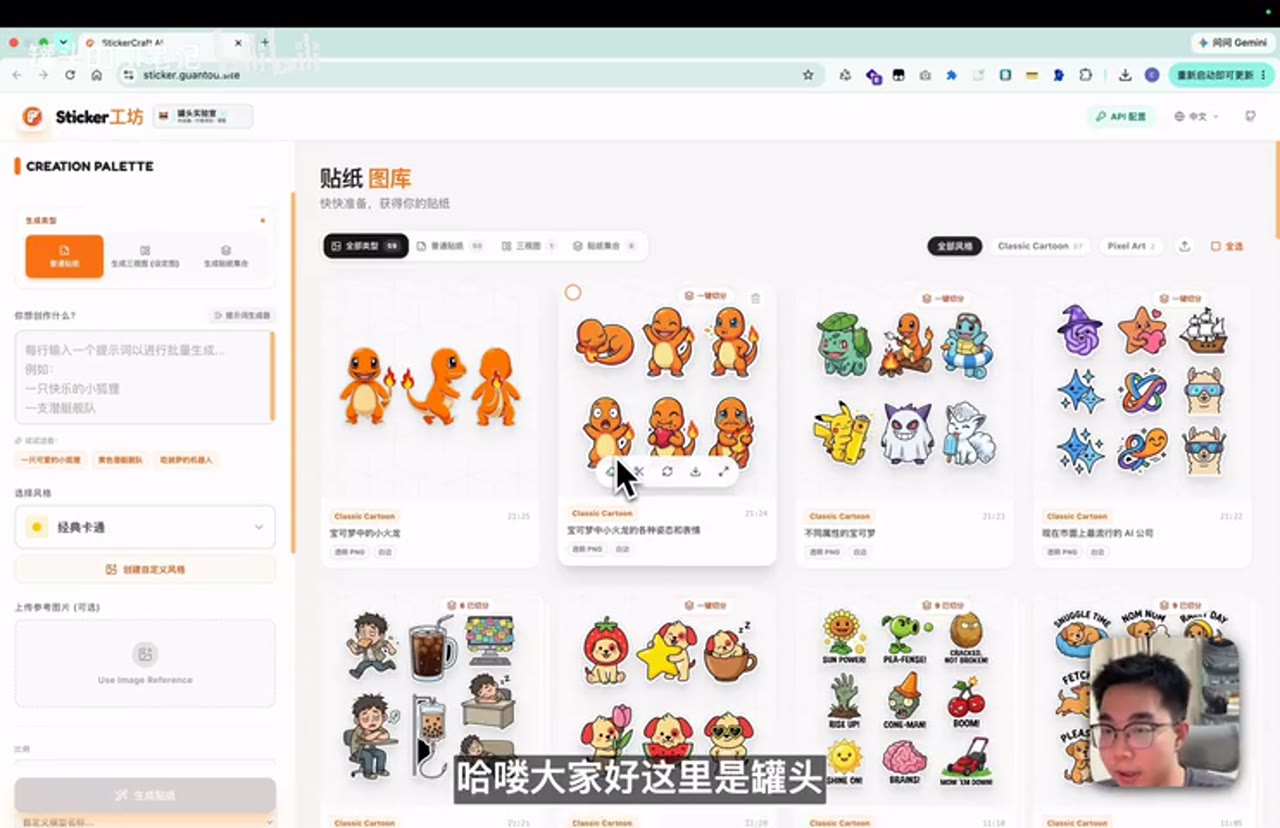Use the 一只可爱的小狐狸 suggestion chip
1280x828 pixels.
(50, 460)
